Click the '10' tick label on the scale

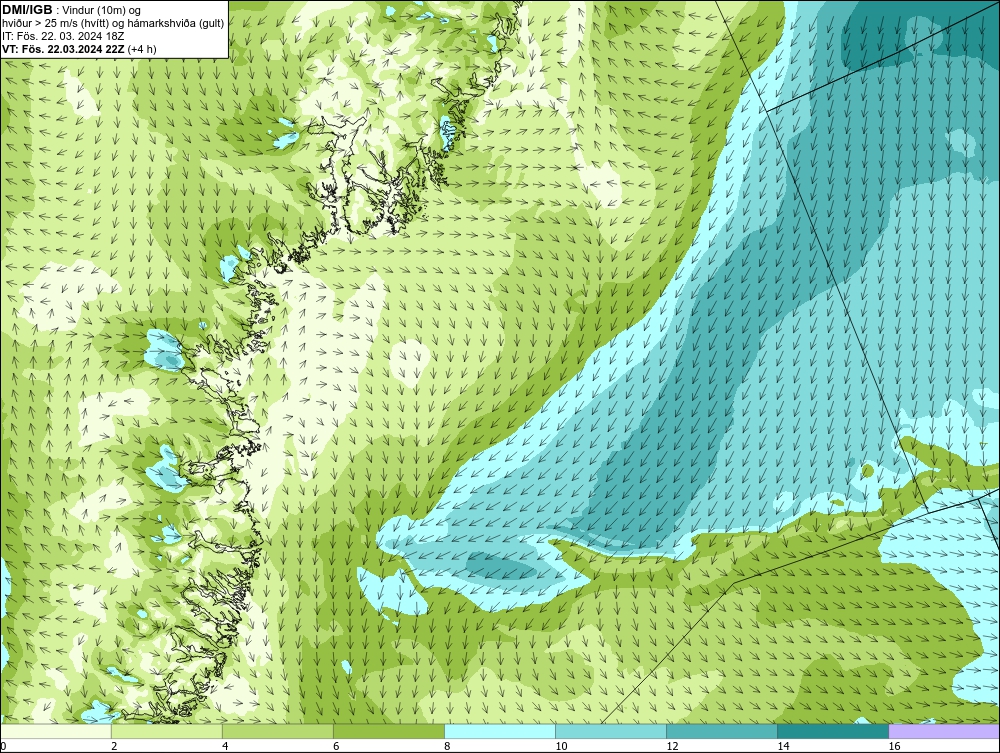coord(561,746)
